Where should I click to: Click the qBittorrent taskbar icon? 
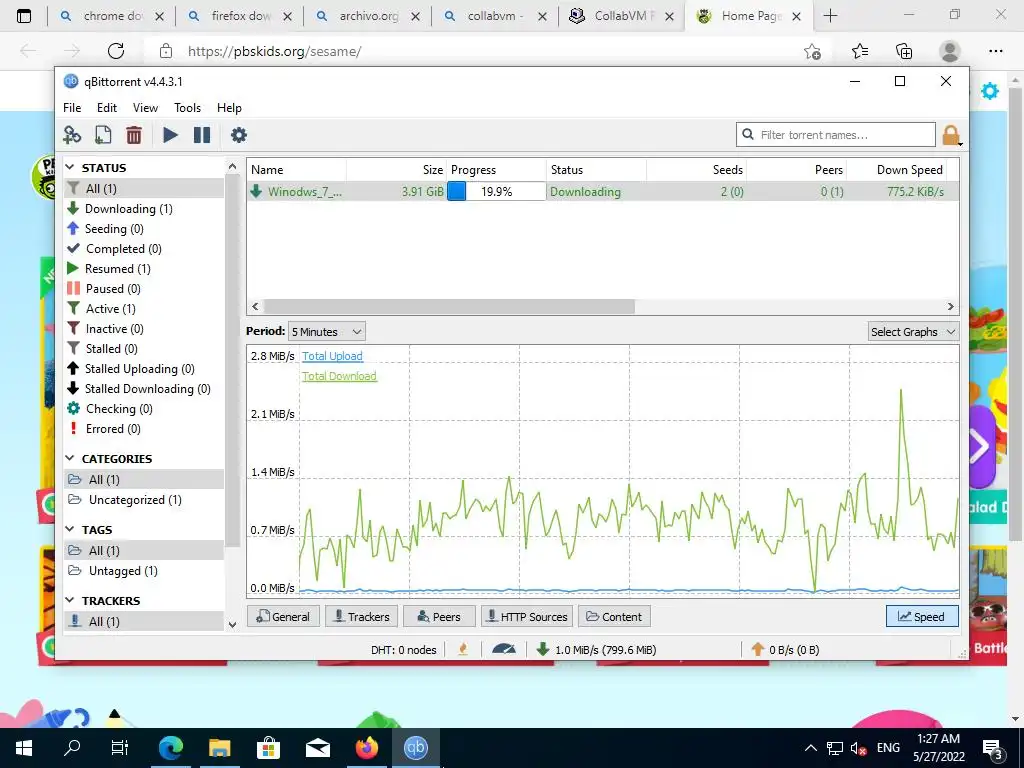click(x=415, y=747)
